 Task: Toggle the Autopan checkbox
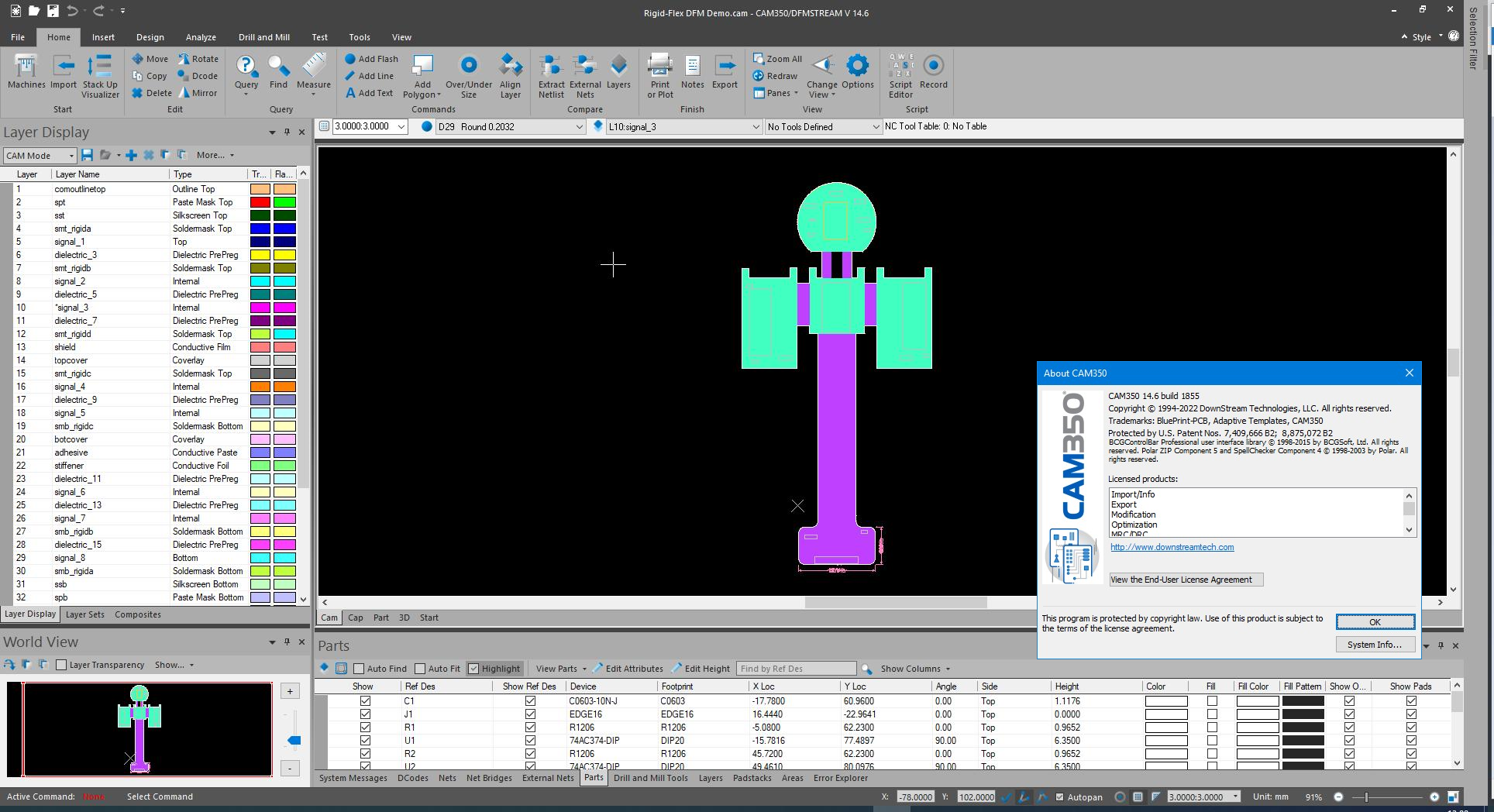1060,797
